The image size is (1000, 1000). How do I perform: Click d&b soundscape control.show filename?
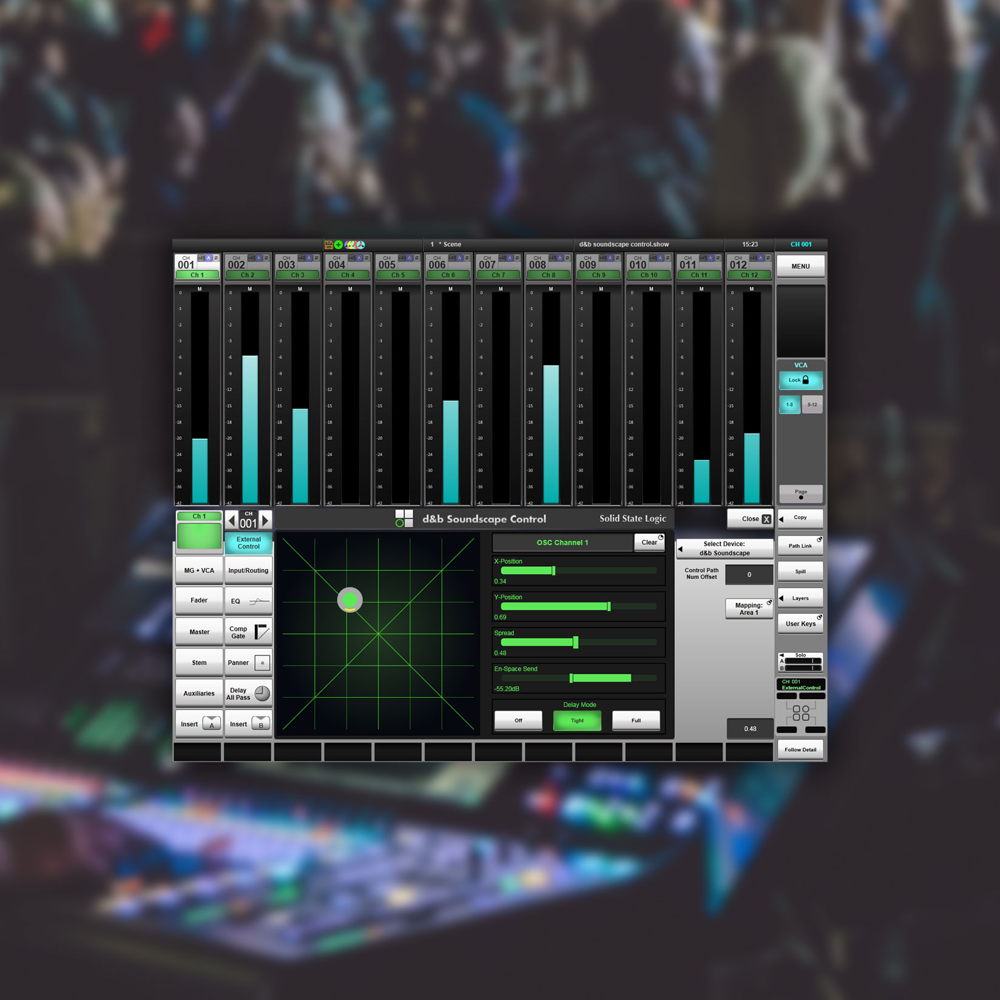(x=624, y=244)
